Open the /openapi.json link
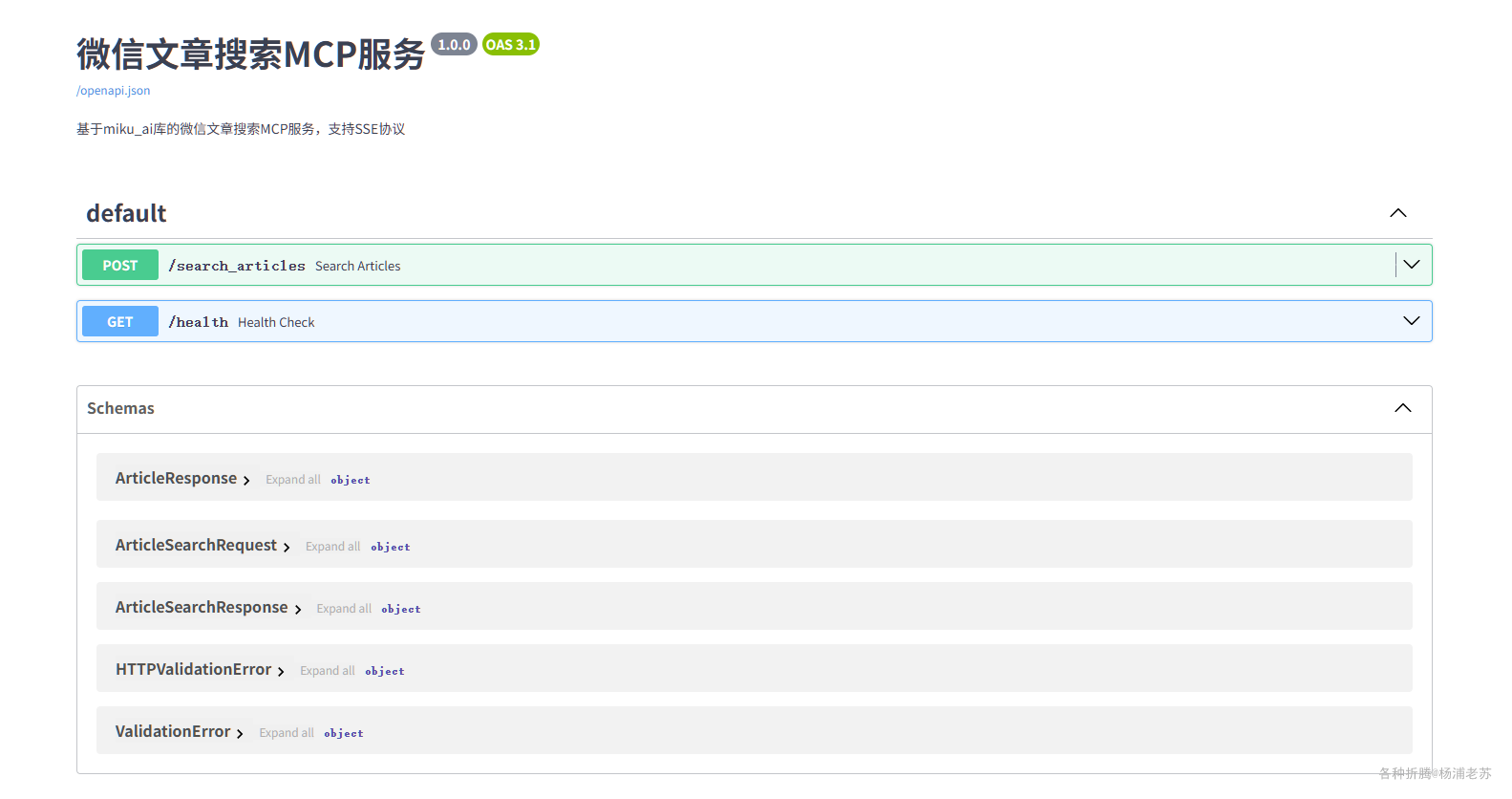Image resolution: width=1512 pixels, height=799 pixels. click(x=113, y=91)
